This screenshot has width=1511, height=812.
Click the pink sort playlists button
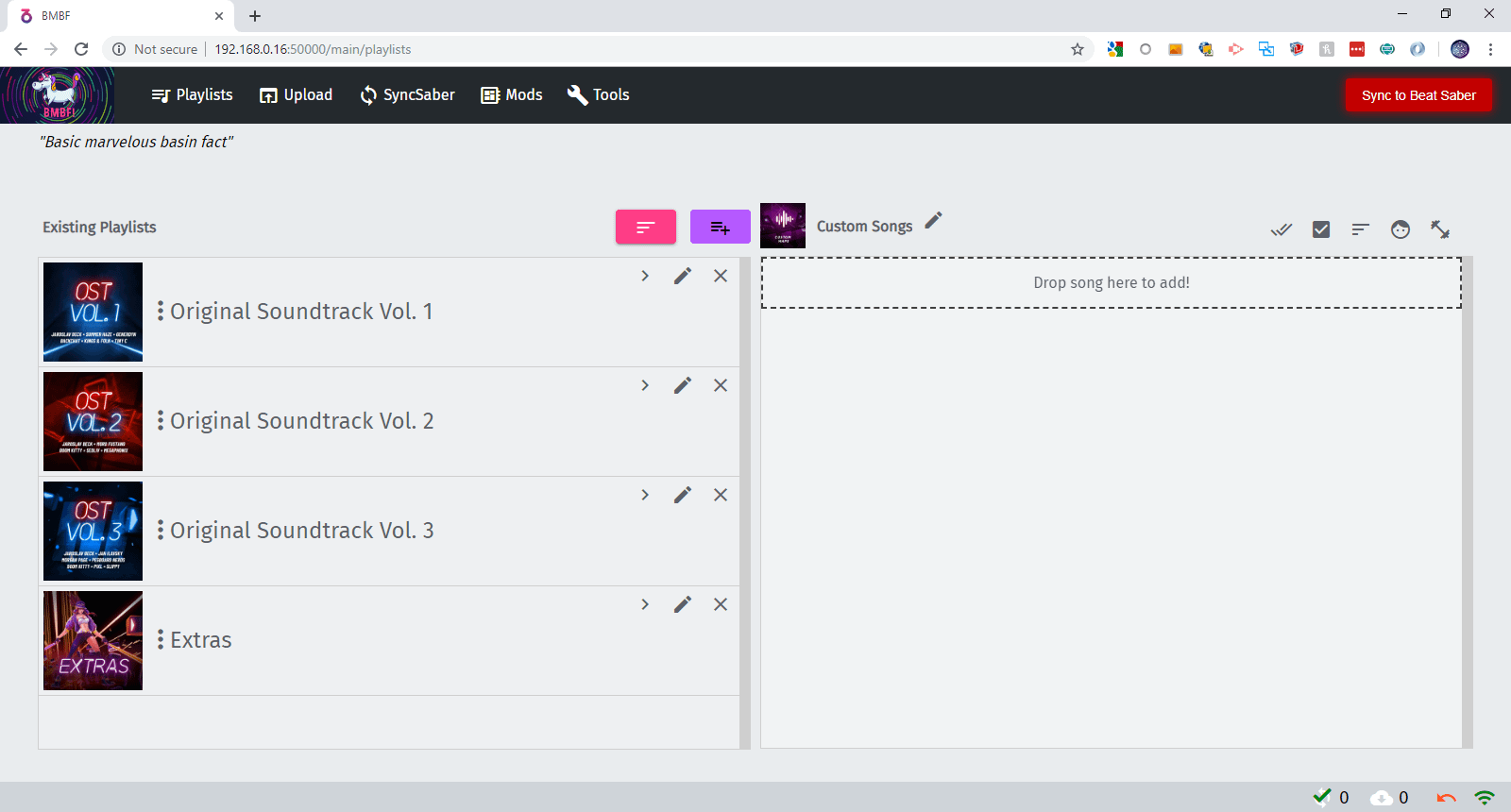click(x=646, y=227)
